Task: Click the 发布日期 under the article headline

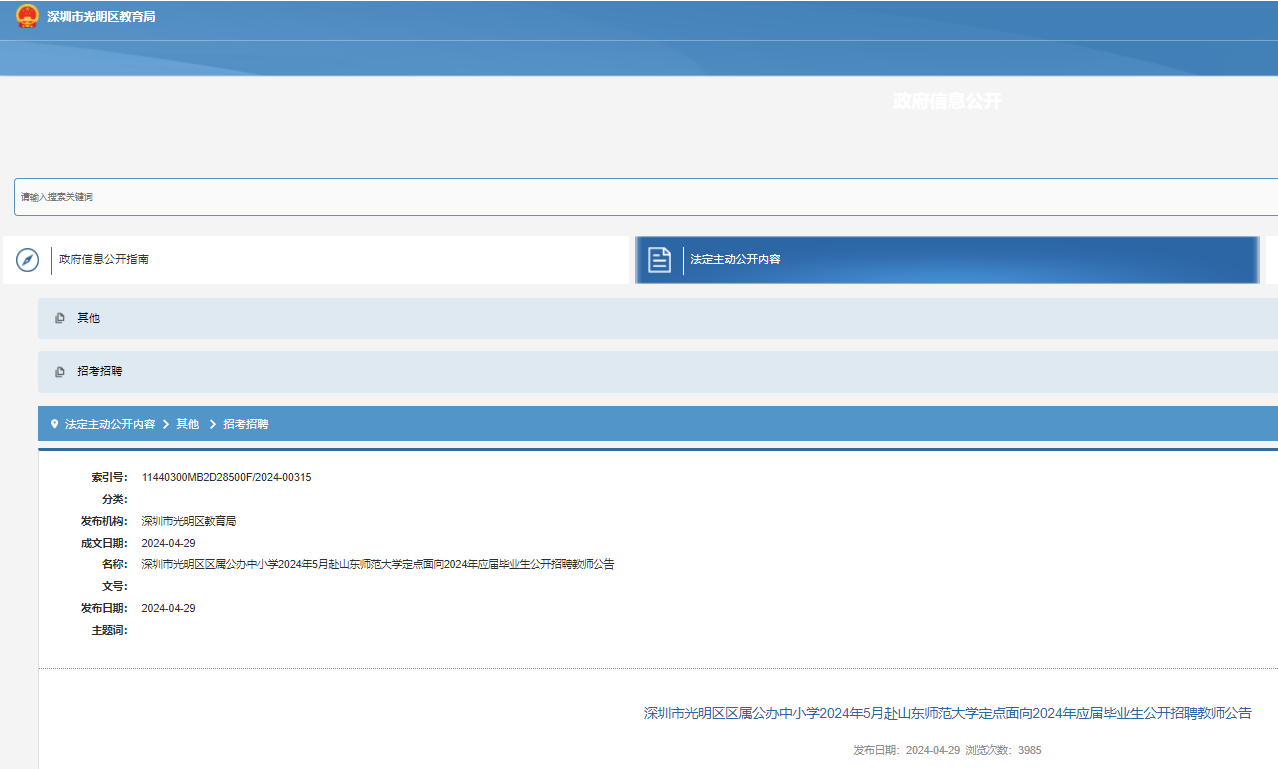Action: pos(906,750)
